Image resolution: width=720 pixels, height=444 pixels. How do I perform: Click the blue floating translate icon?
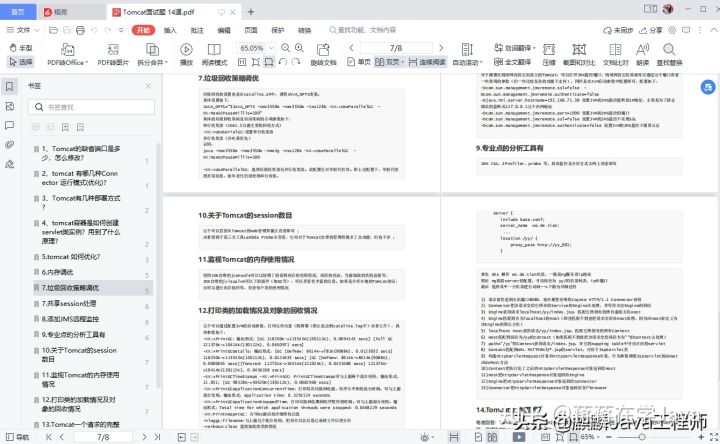pyautogui.click(x=708, y=87)
